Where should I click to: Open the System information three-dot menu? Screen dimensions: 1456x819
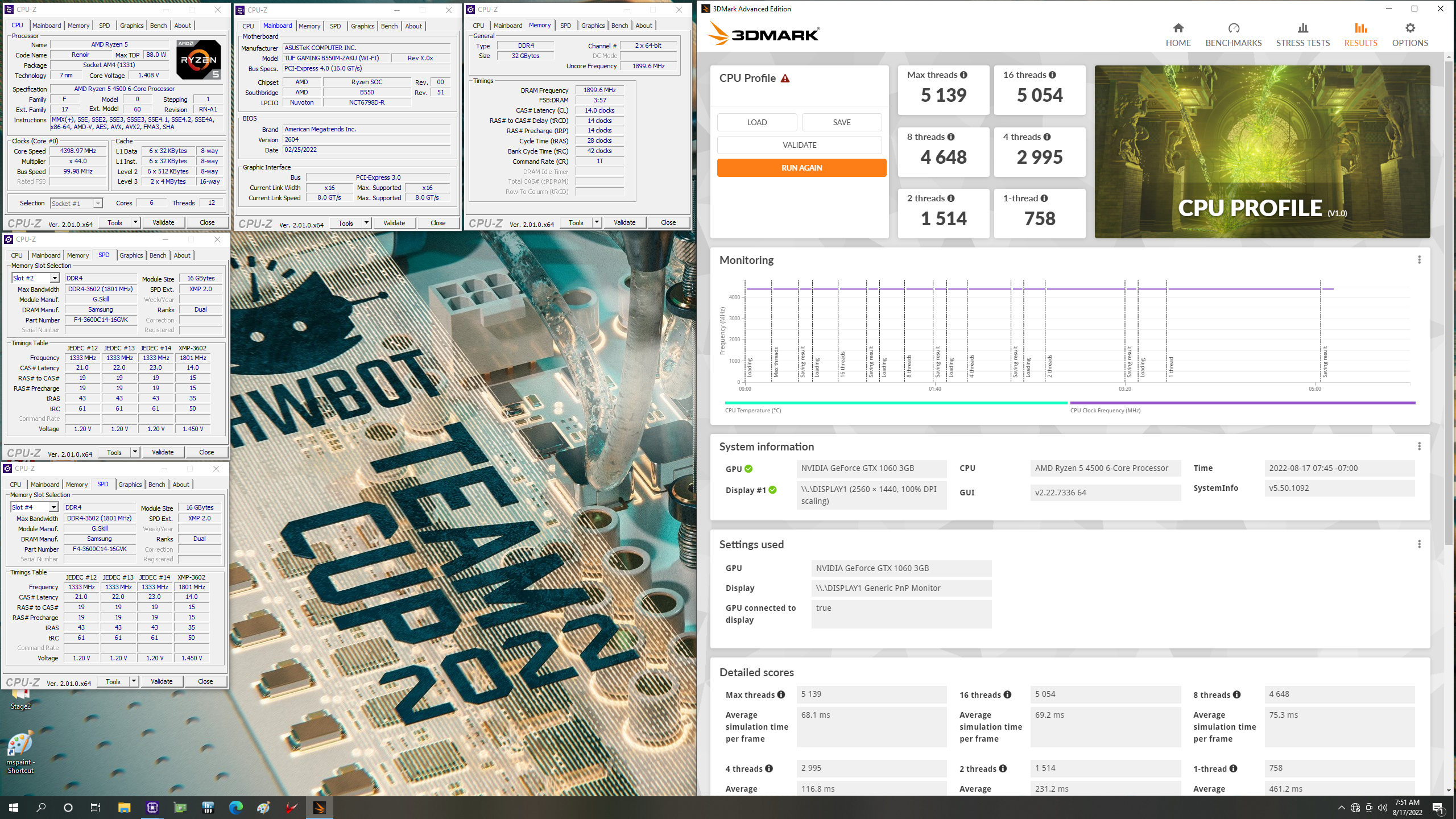coord(1419,446)
